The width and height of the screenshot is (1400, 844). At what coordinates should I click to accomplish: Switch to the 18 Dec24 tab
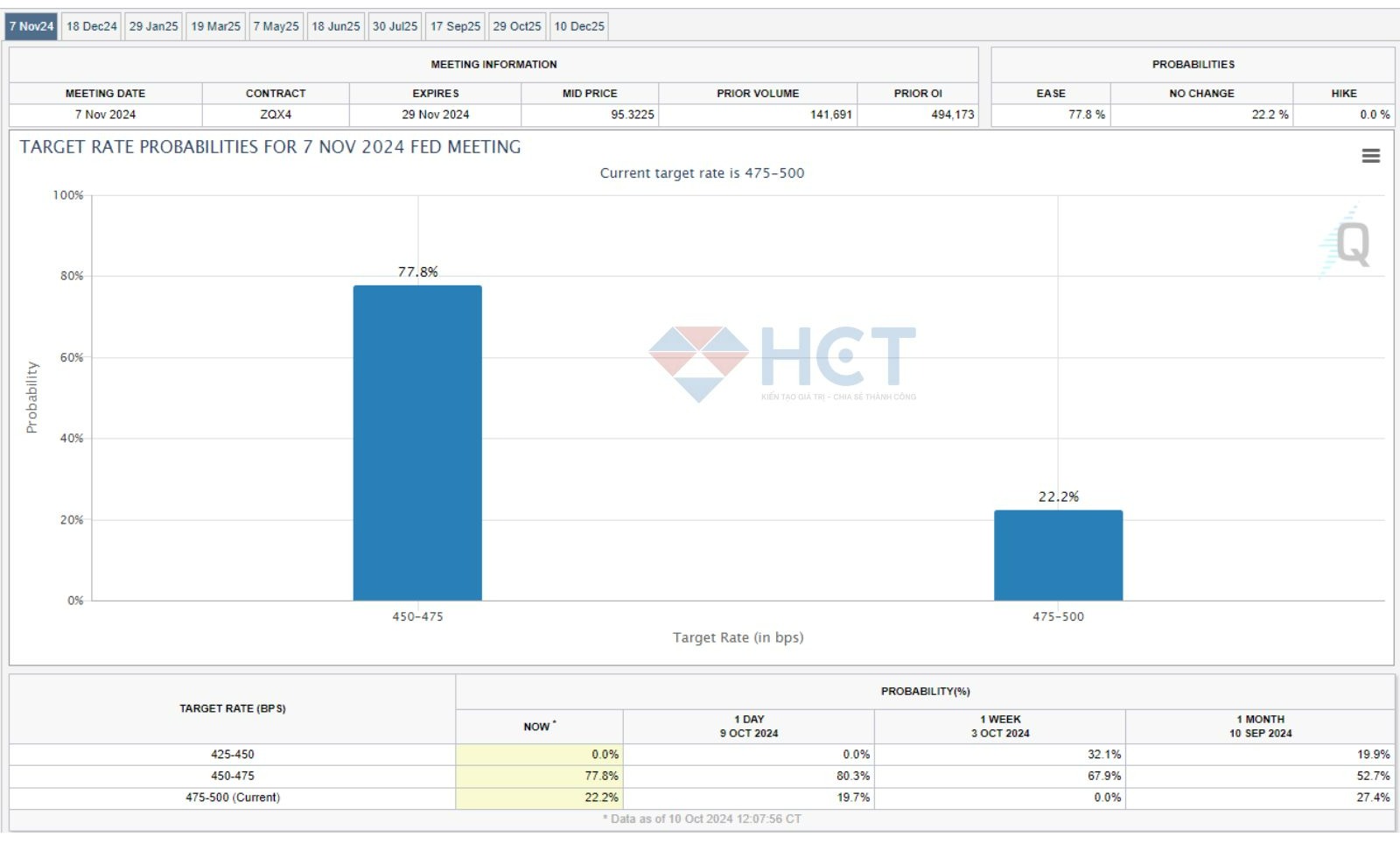(x=91, y=26)
